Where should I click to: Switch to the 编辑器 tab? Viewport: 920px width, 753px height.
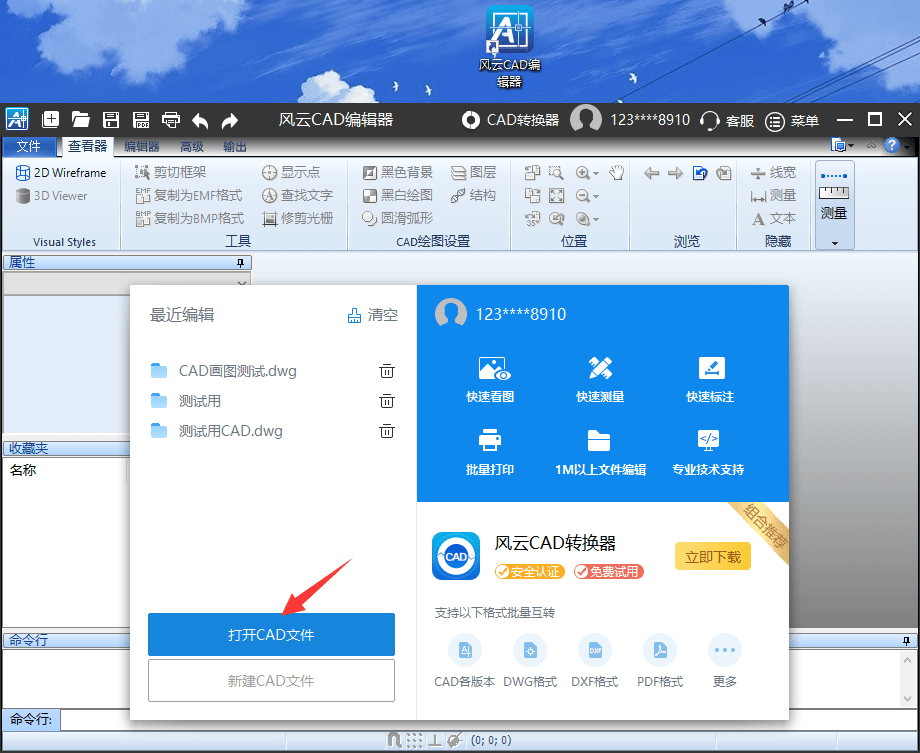click(141, 147)
